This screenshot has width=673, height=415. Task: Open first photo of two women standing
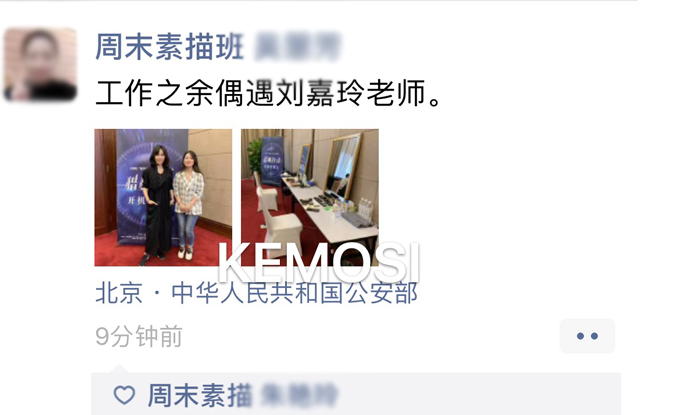coord(163,197)
